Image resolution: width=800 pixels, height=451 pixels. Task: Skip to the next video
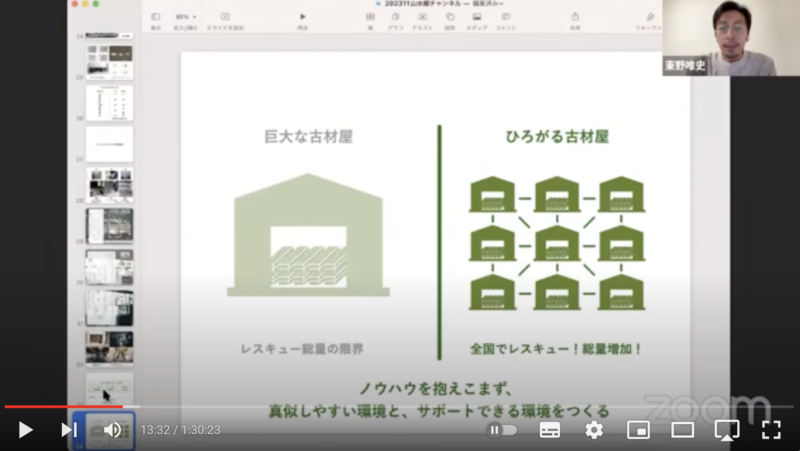(68, 430)
